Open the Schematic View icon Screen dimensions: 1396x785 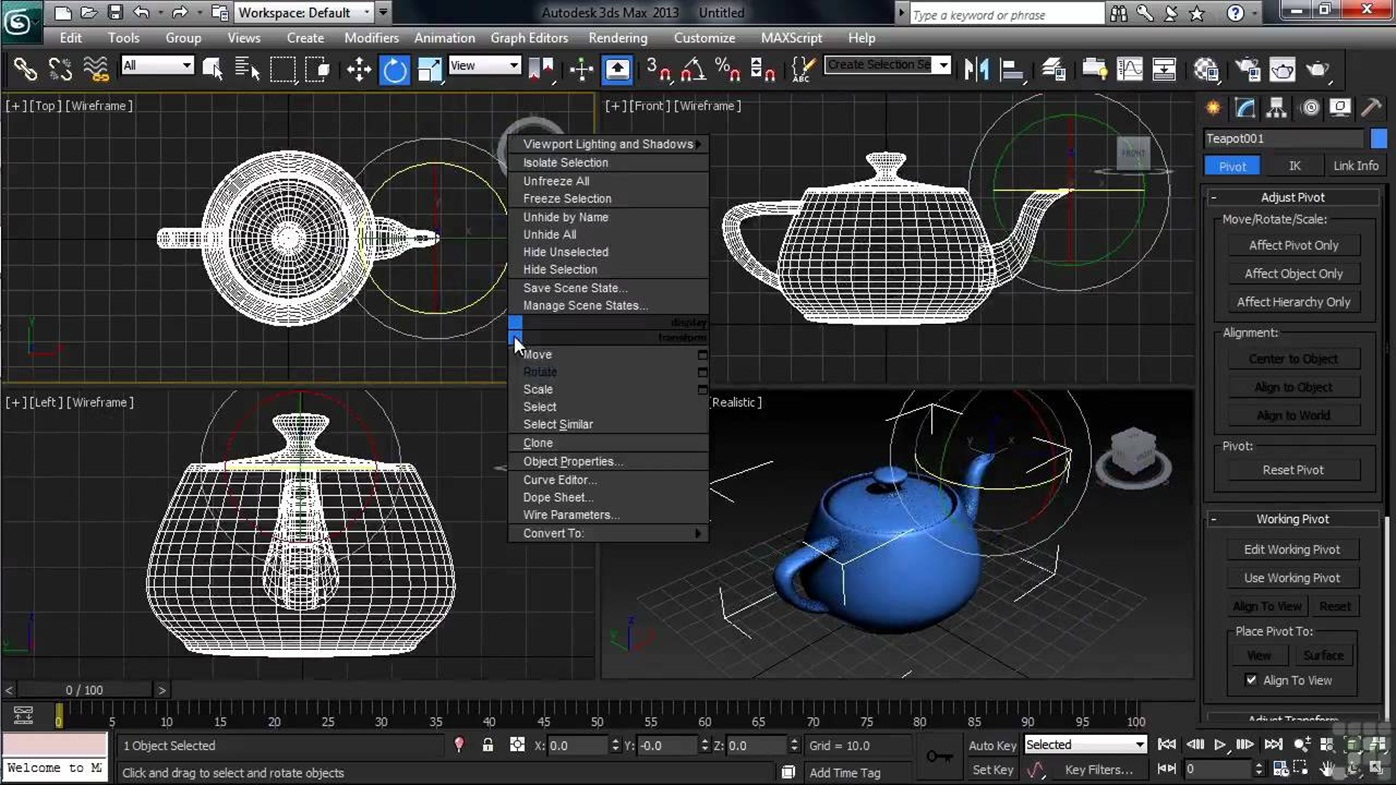point(1164,69)
